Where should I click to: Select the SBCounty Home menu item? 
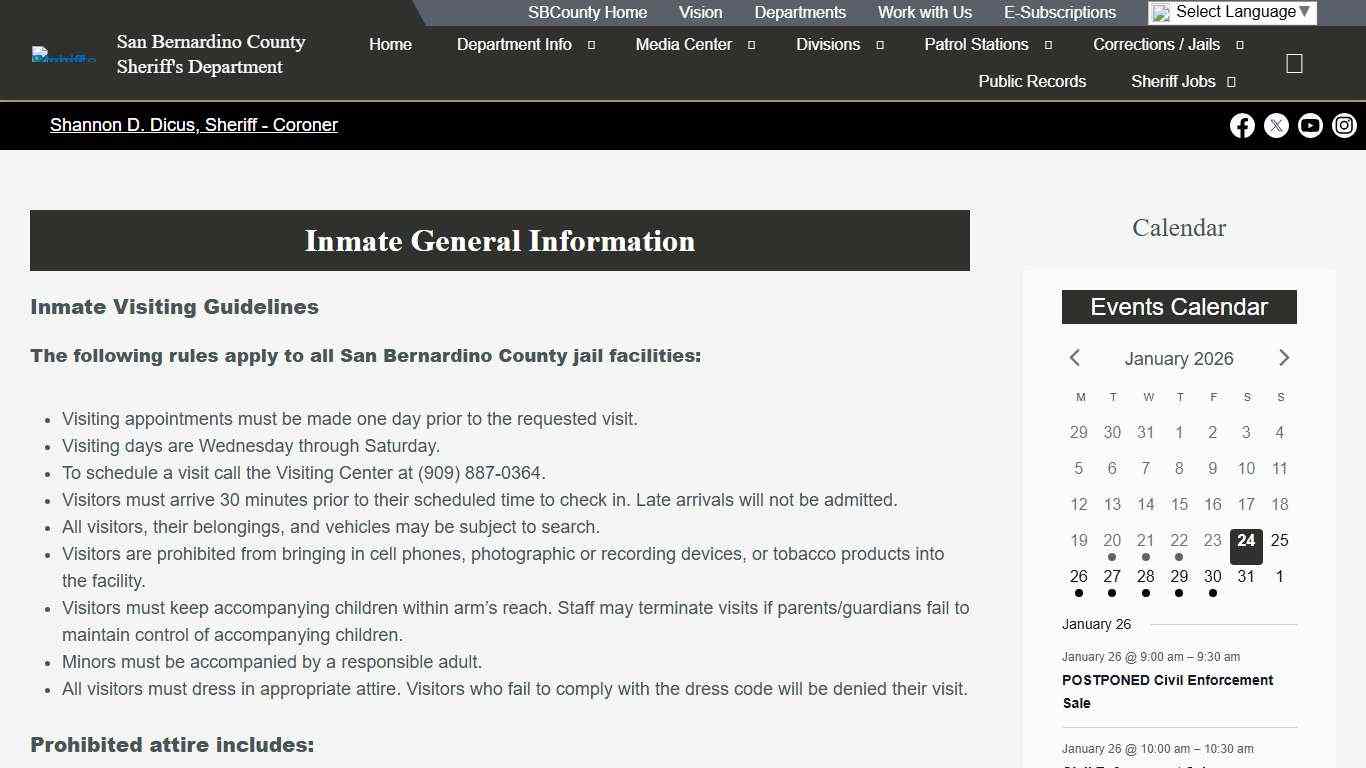[x=587, y=12]
